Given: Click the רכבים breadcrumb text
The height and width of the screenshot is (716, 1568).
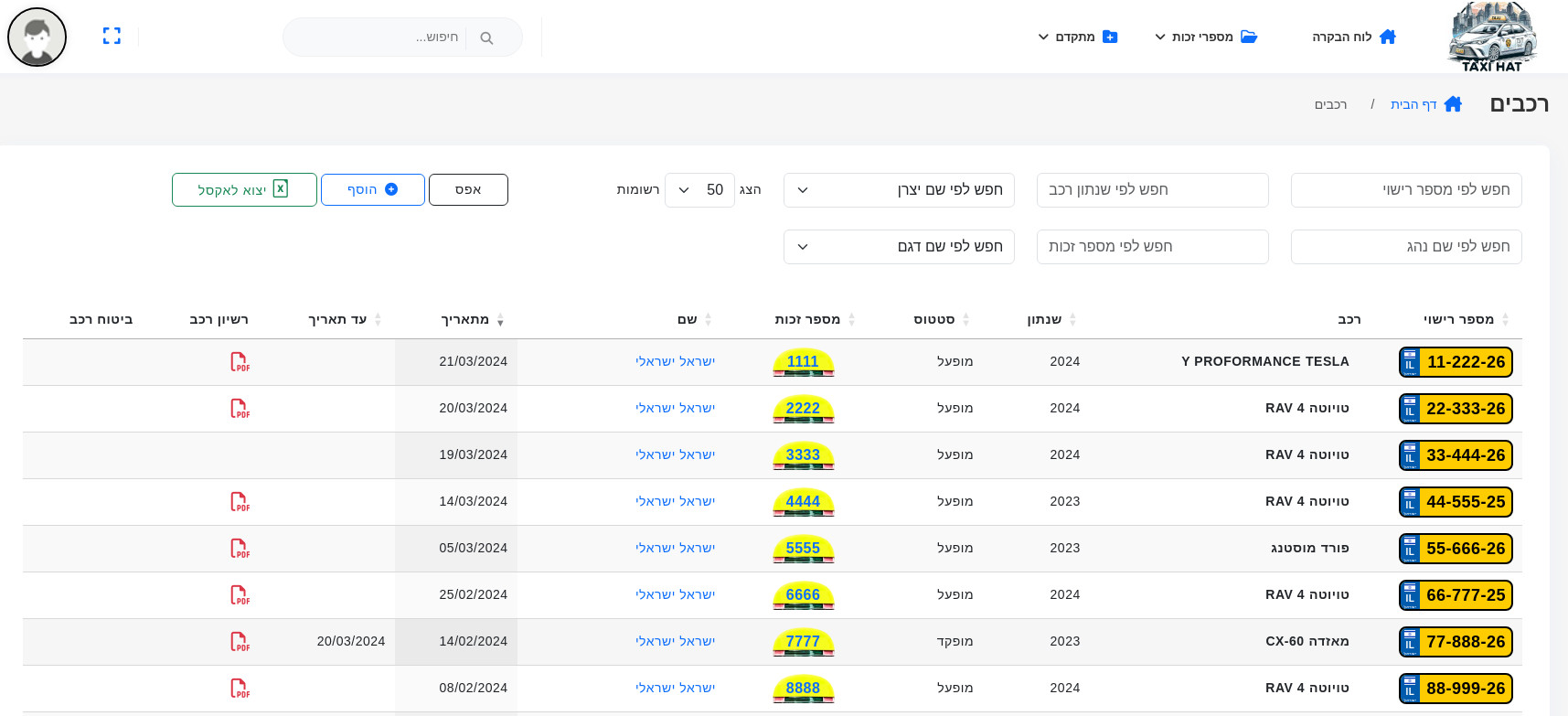Looking at the screenshot, I should pyautogui.click(x=1331, y=104).
